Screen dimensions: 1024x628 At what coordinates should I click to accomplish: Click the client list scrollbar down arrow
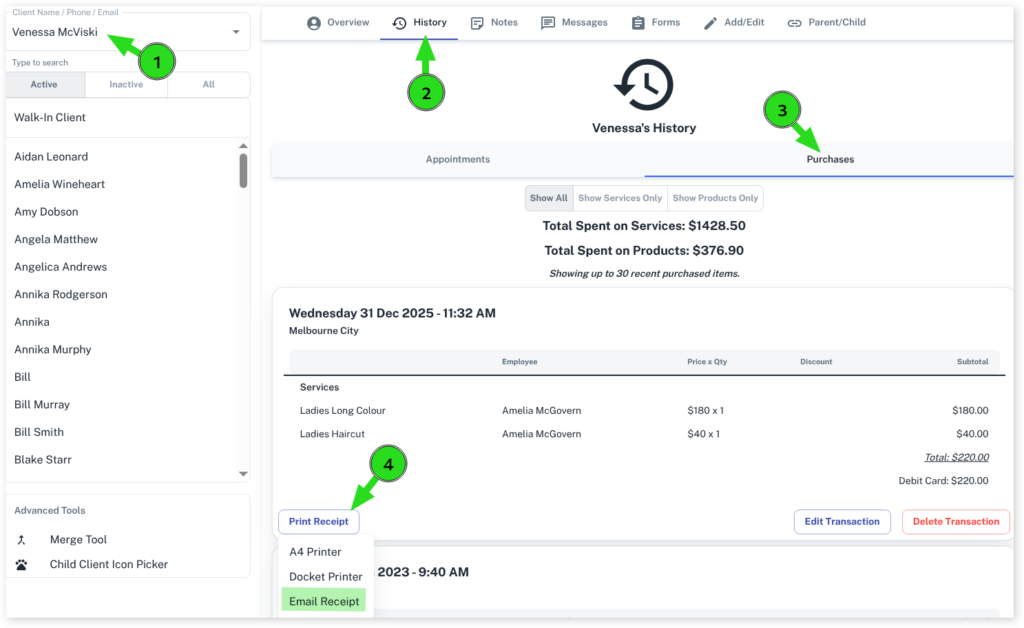[243, 473]
